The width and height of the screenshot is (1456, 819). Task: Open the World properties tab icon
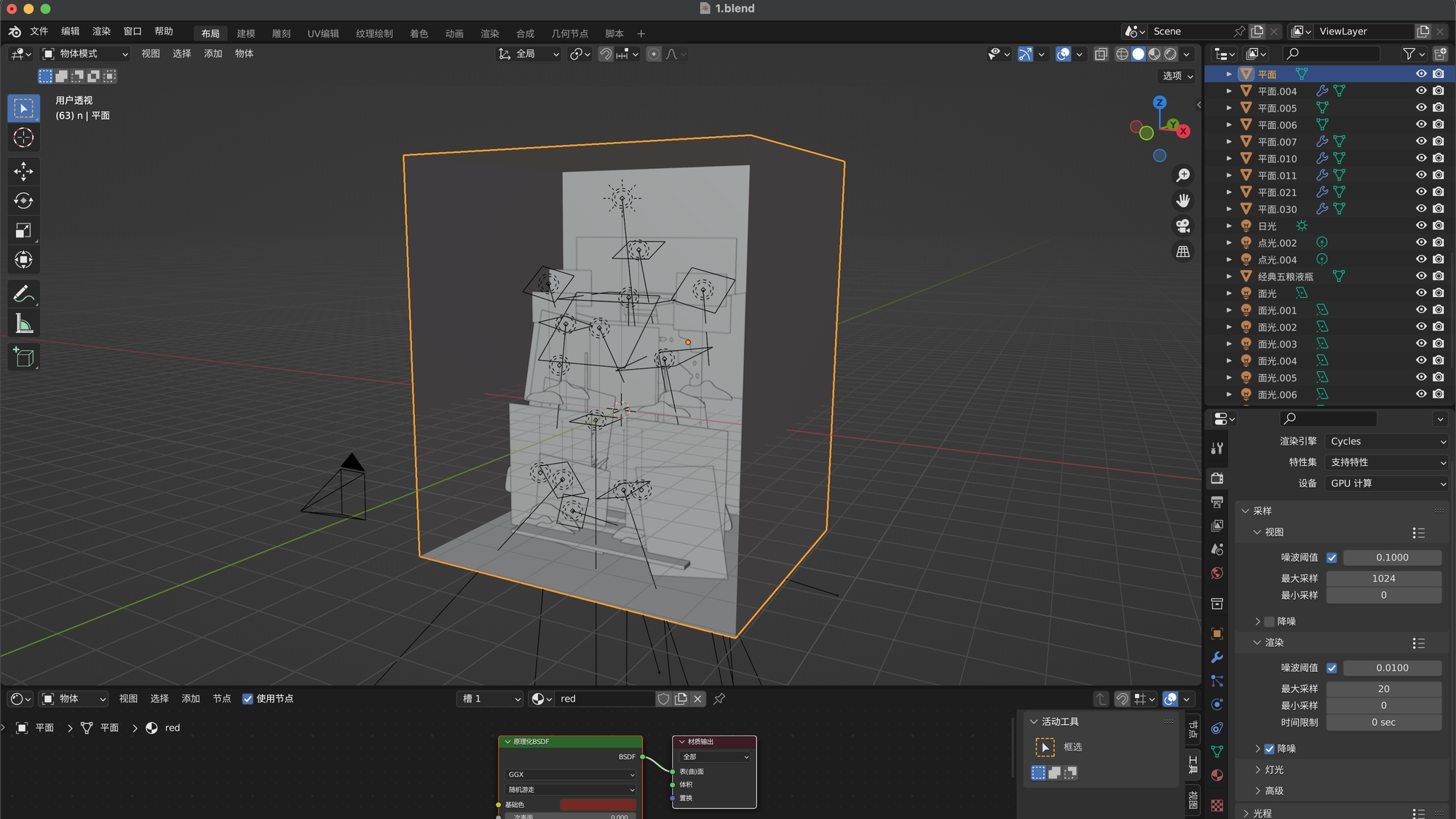[x=1217, y=574]
